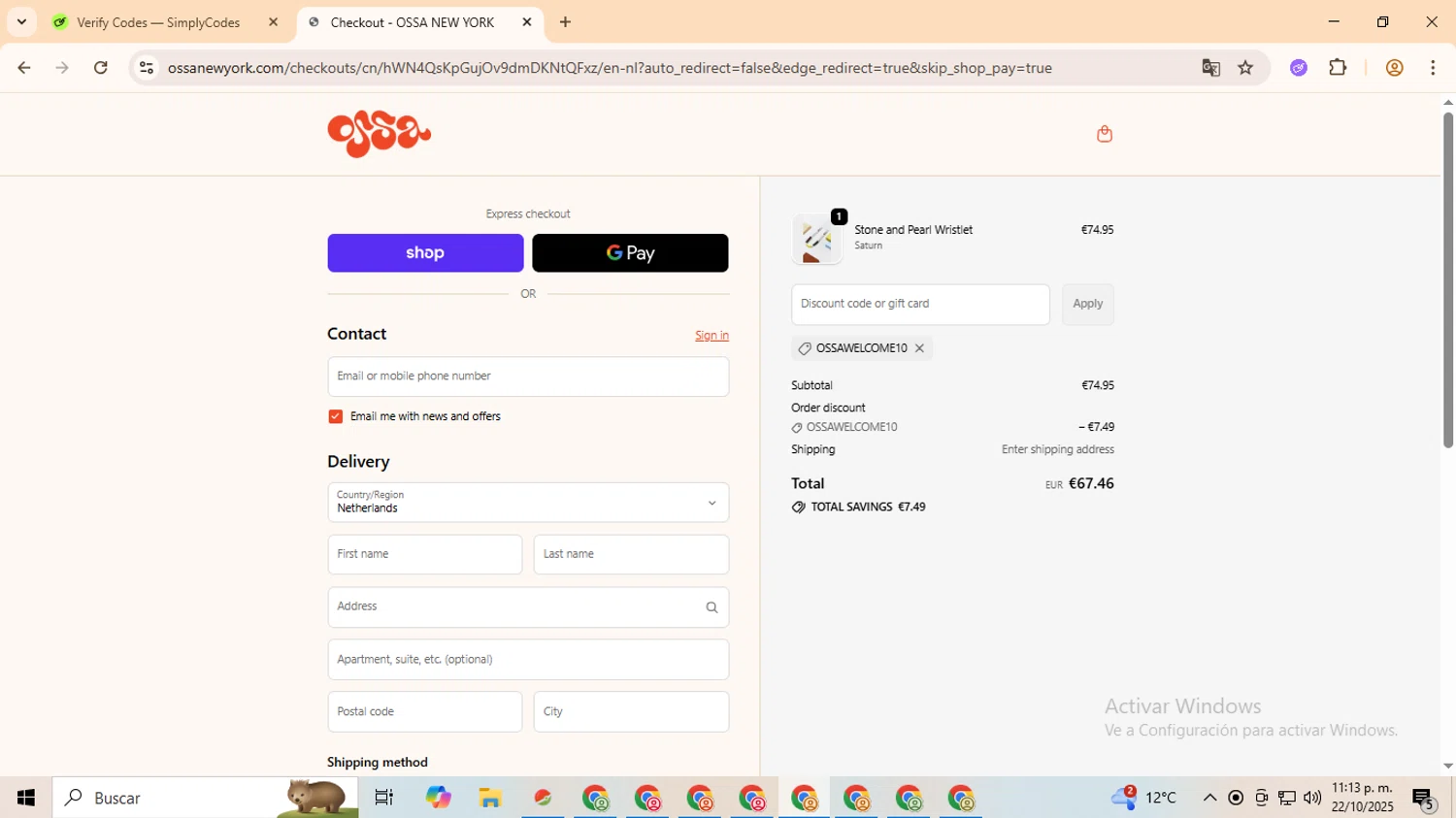Open the Chrome three-dot menu
This screenshot has height=818, width=1456.
coord(1433,68)
